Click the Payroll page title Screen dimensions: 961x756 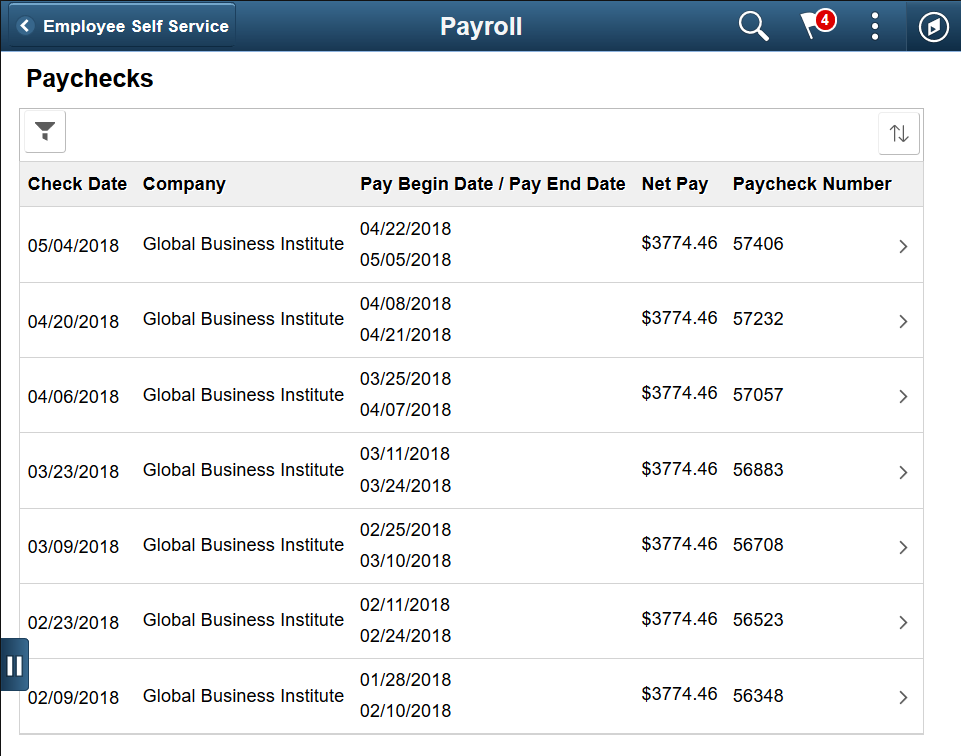(481, 27)
